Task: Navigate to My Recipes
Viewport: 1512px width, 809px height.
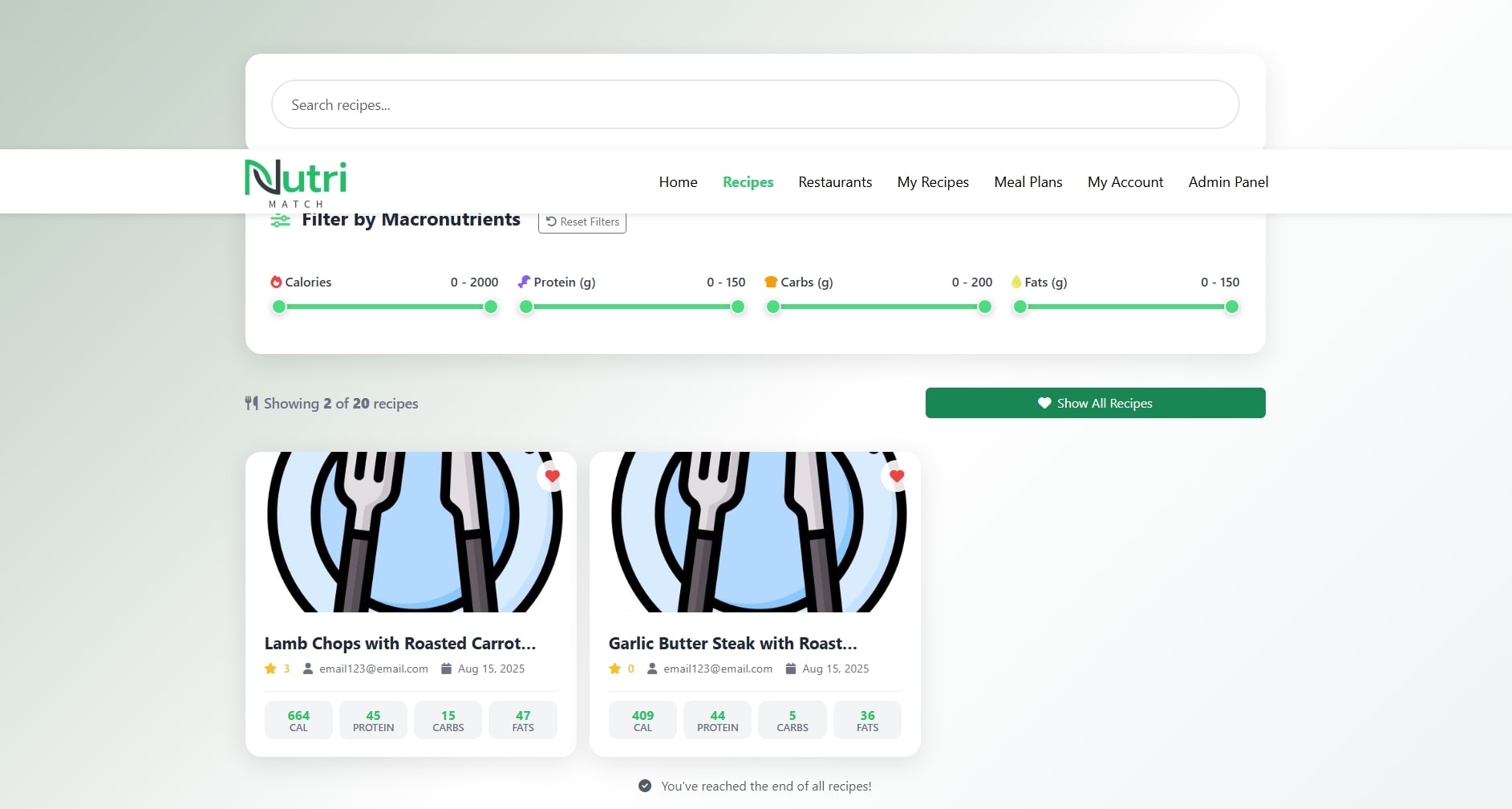Action: [x=933, y=182]
